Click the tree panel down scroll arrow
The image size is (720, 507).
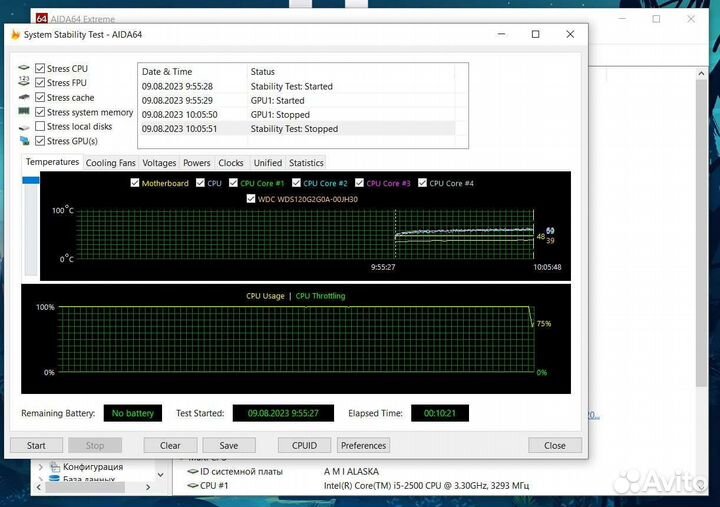(161, 474)
